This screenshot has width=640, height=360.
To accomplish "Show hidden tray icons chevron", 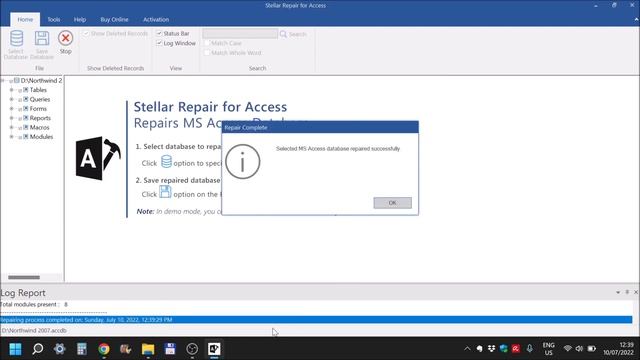I will 467,349.
